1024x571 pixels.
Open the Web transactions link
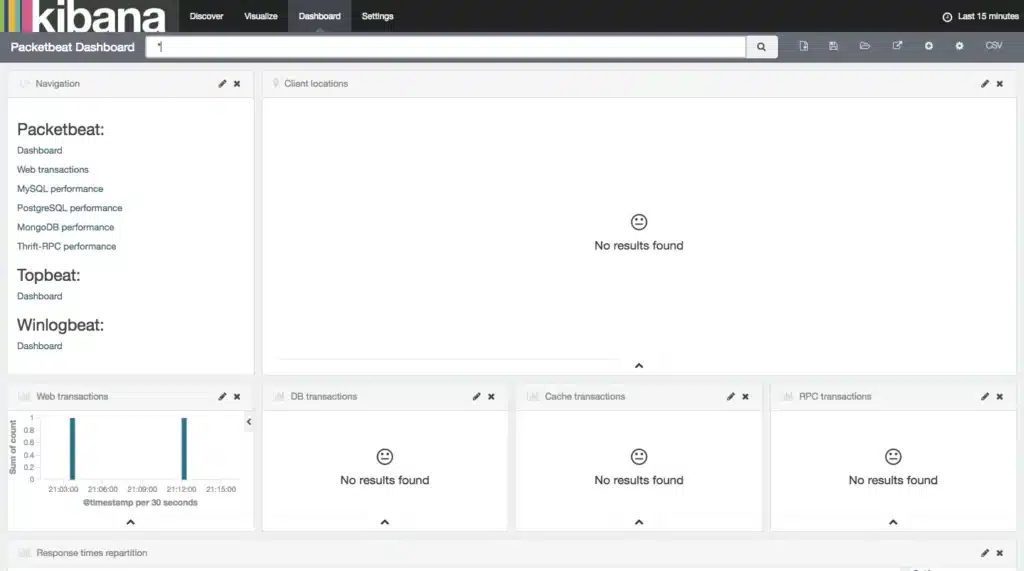tap(52, 169)
